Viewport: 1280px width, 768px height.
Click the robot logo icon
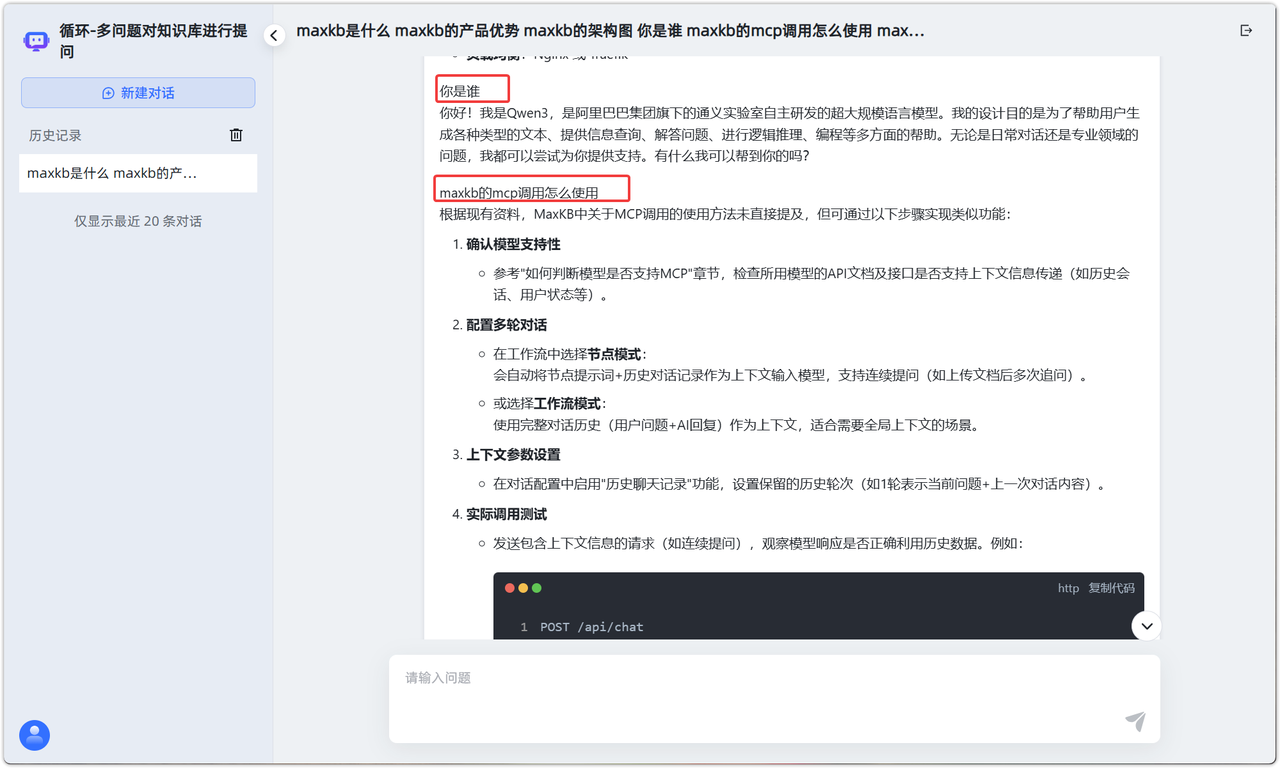click(x=36, y=41)
